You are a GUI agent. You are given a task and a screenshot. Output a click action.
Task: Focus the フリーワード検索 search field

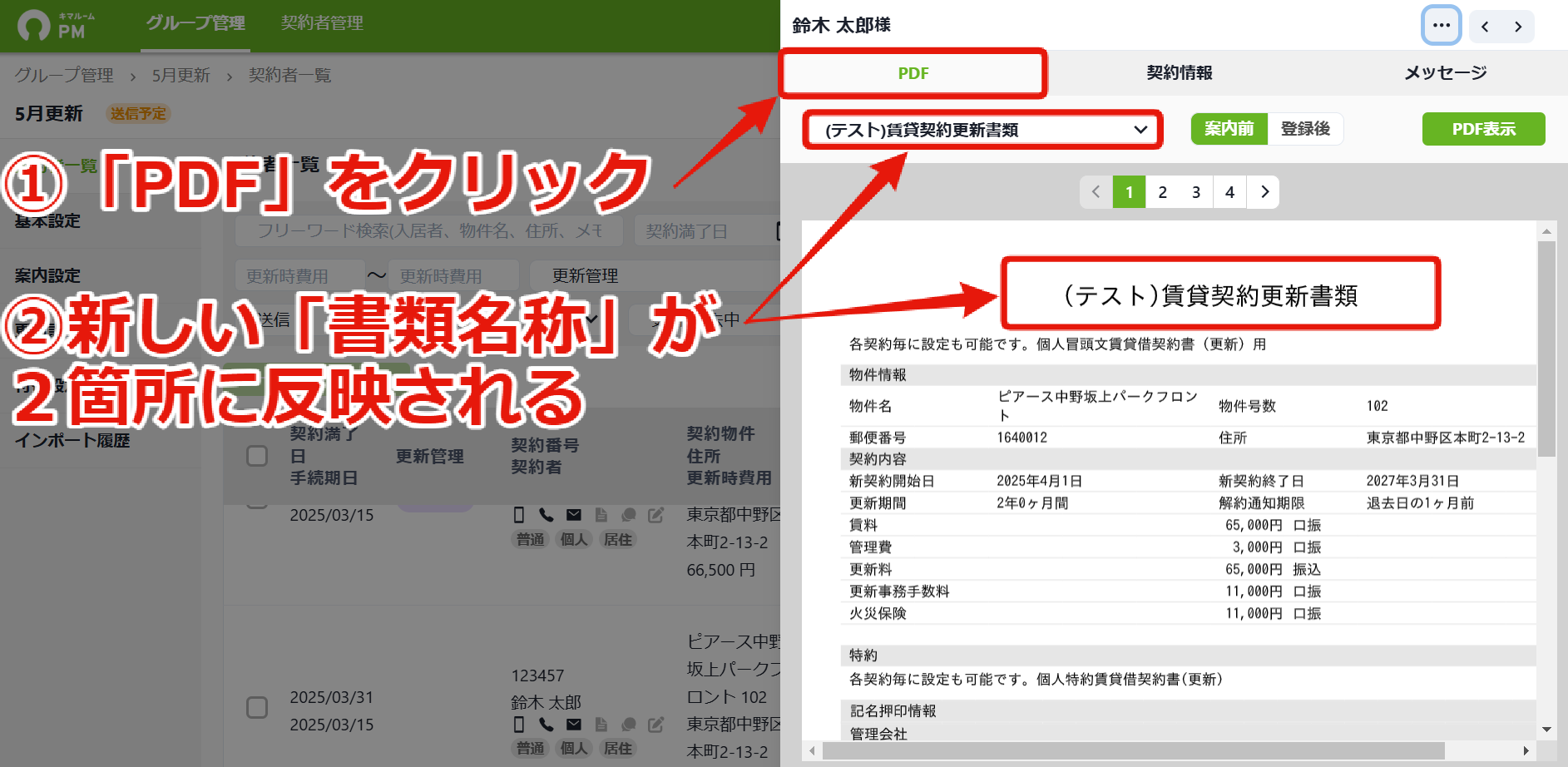tap(429, 230)
